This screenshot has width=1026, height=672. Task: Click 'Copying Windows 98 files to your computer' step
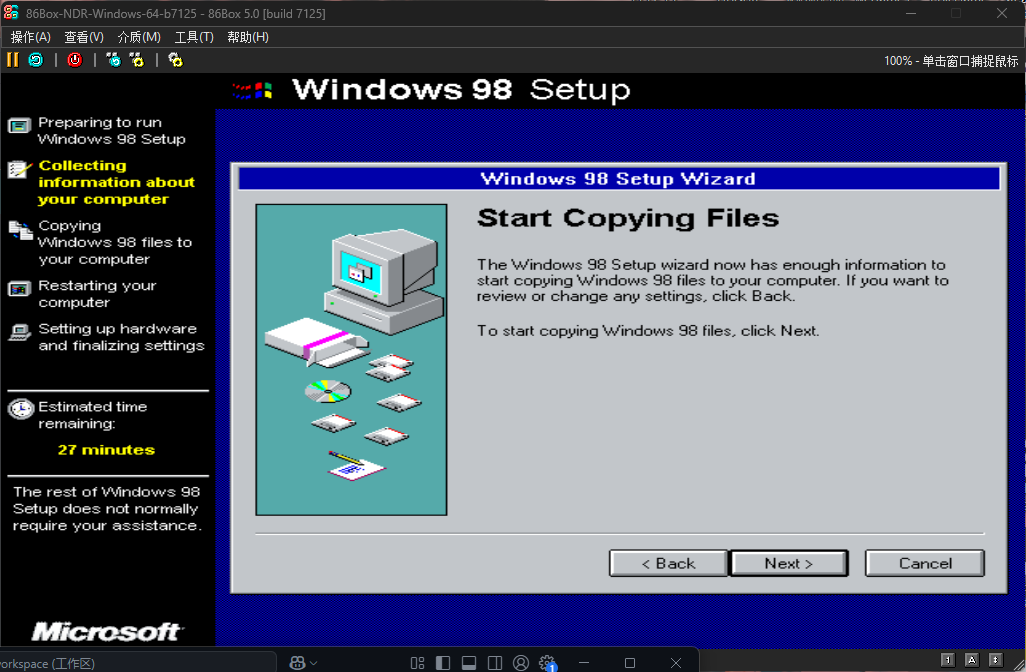115,242
